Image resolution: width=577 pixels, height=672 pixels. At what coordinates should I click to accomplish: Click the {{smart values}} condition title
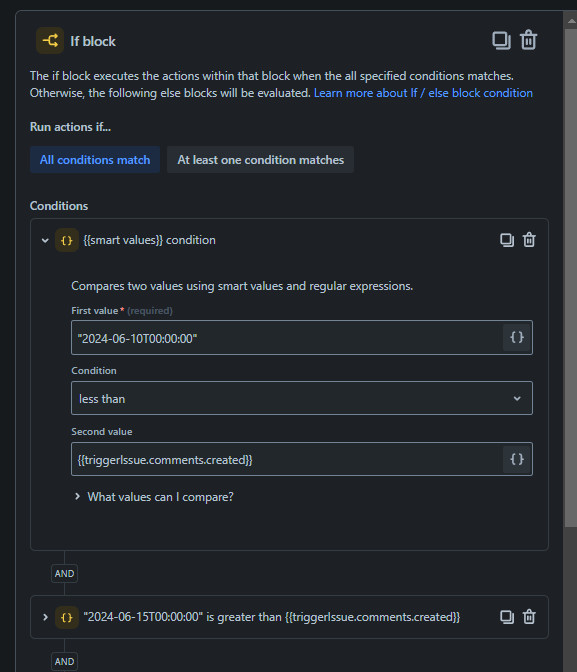(149, 240)
